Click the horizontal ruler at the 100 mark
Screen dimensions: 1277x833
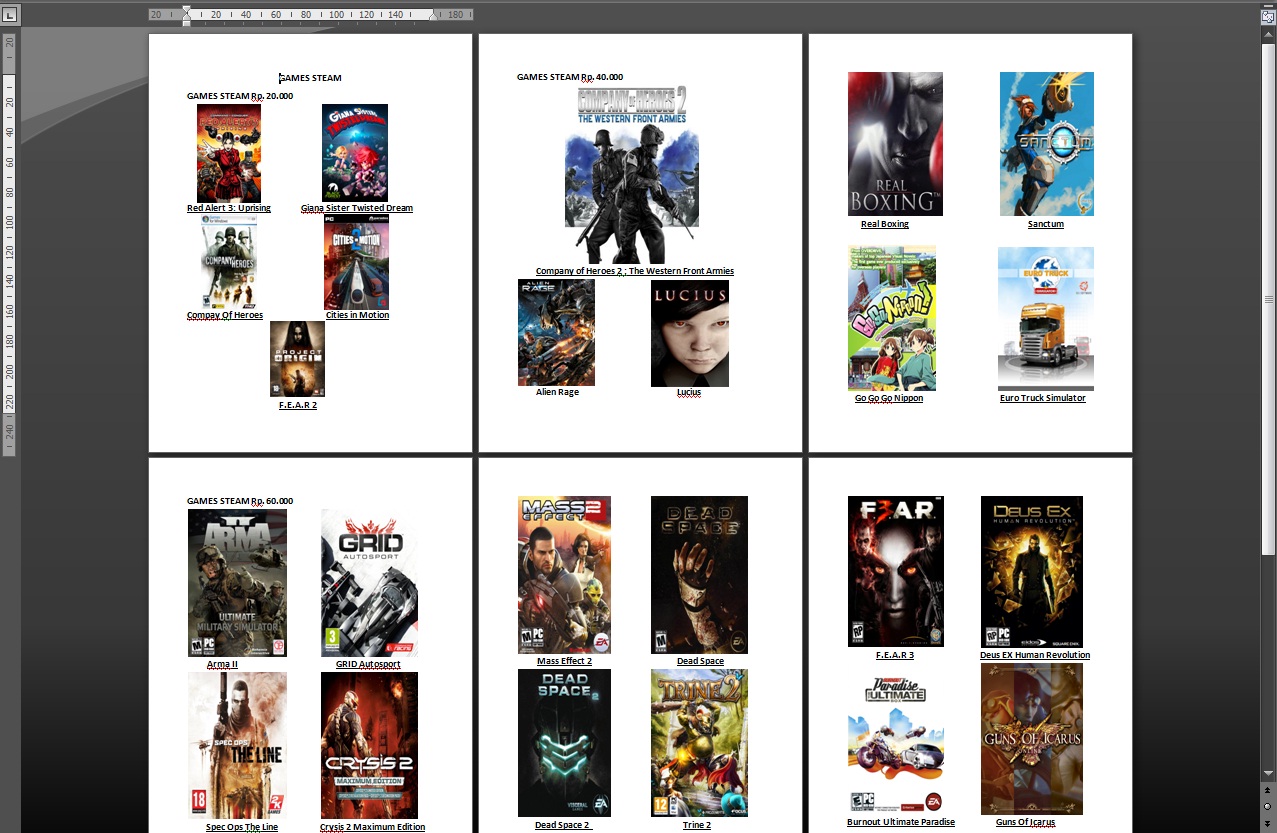[x=336, y=15]
